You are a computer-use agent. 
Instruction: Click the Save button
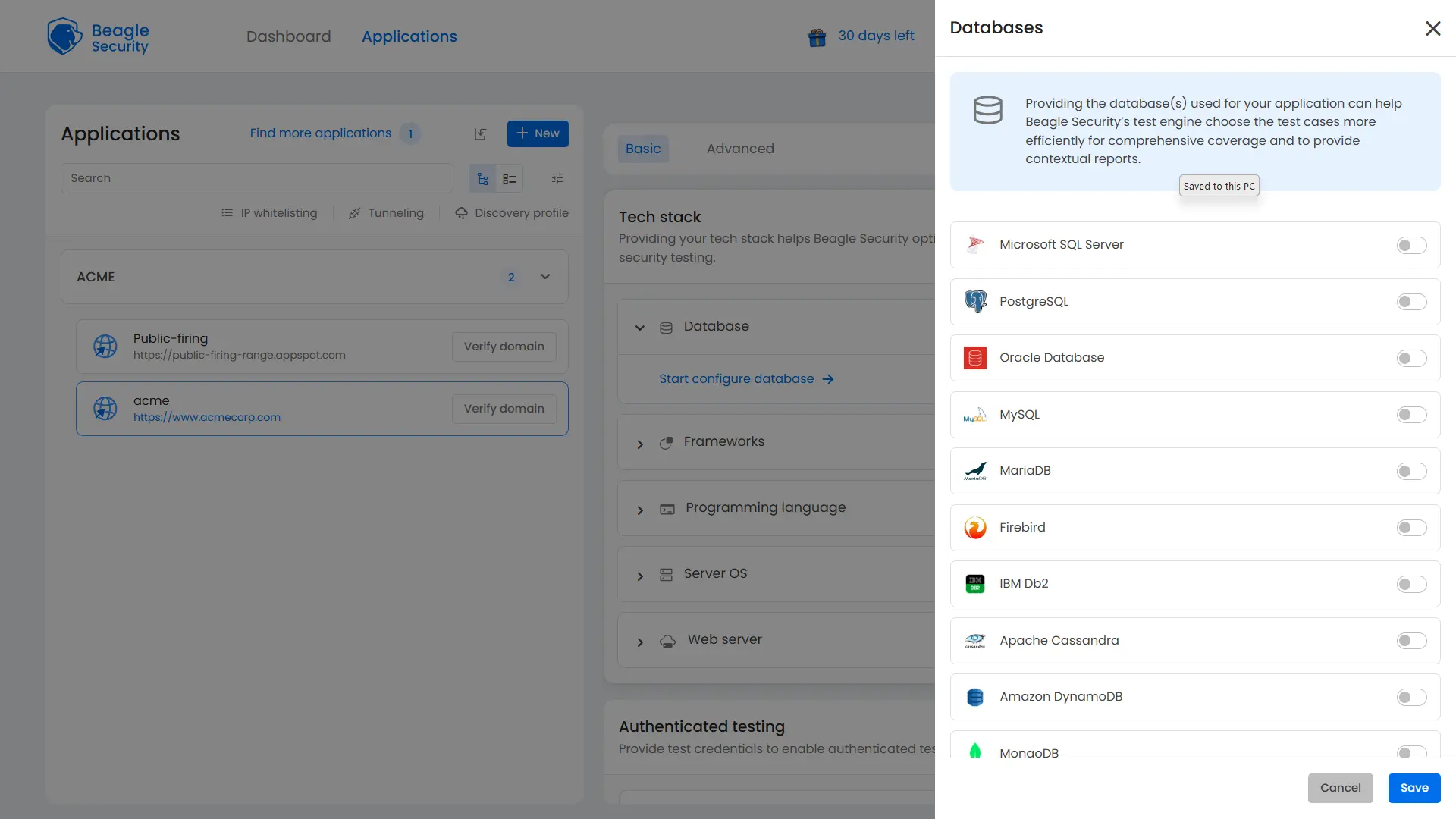tap(1414, 788)
